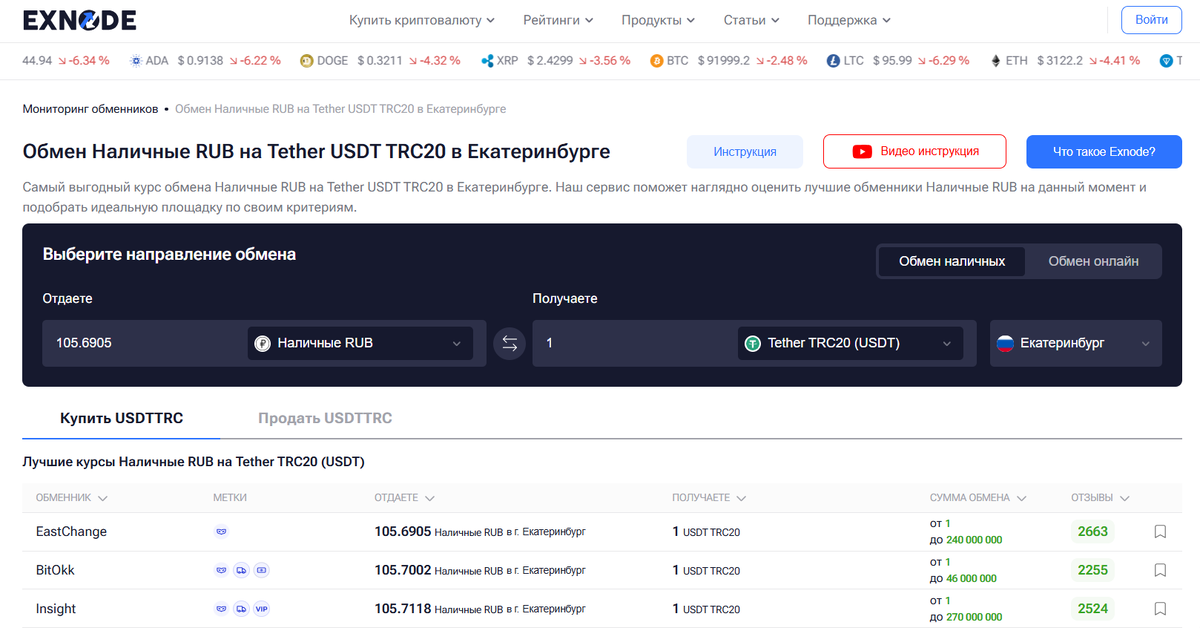
Task: Click the 105.7002 rate in BitOkk row
Action: click(x=403, y=570)
